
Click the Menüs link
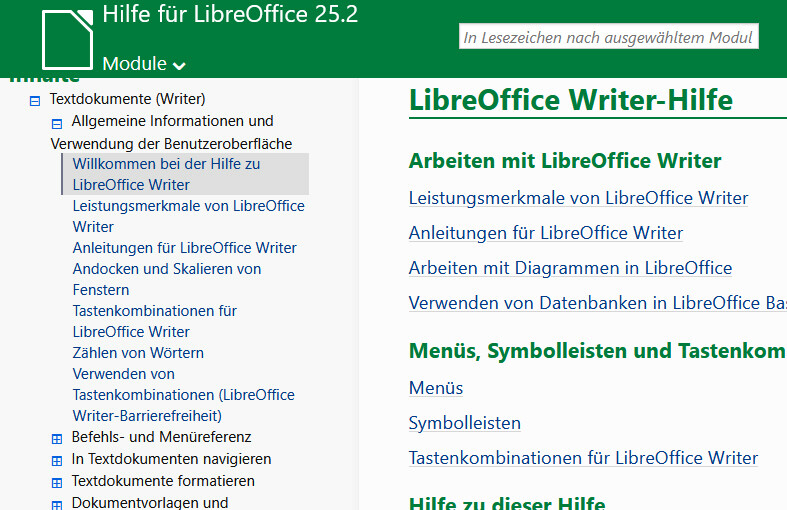[x=436, y=388]
